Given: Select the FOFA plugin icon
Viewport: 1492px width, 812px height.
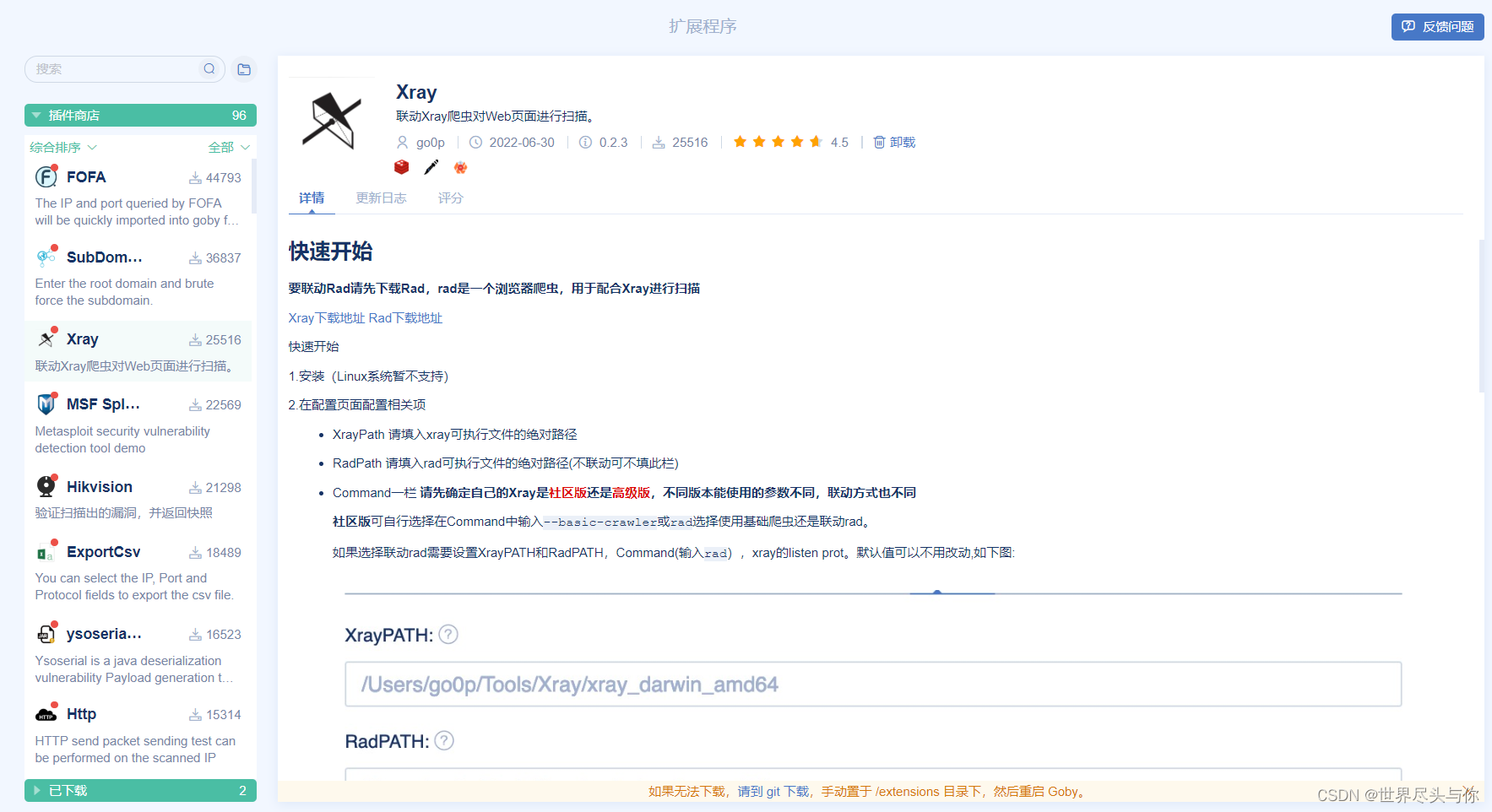Looking at the screenshot, I should pos(46,176).
